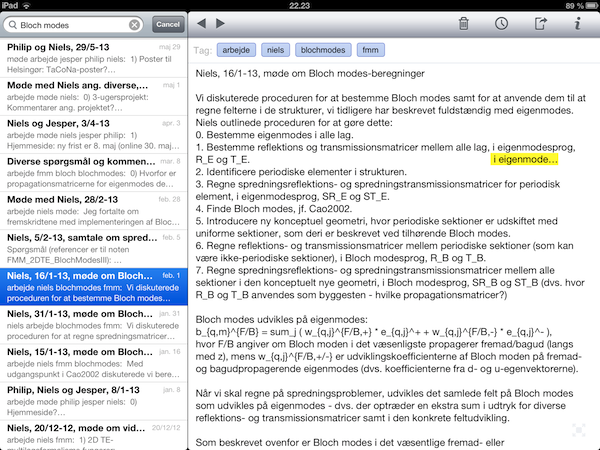Tap the clock showing 22.23
Screen dimensions: 600x450
(300, 5)
